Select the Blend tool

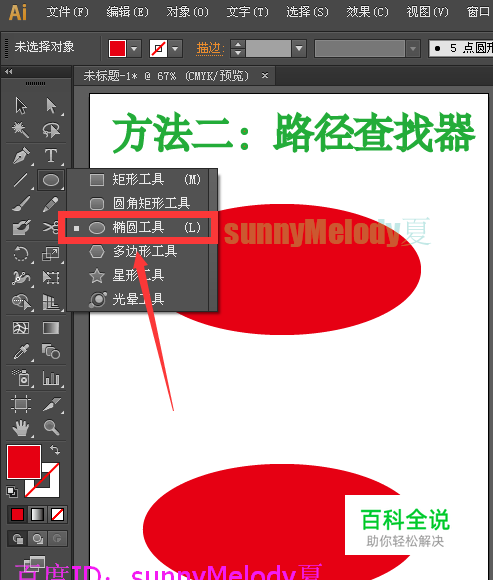coord(51,352)
